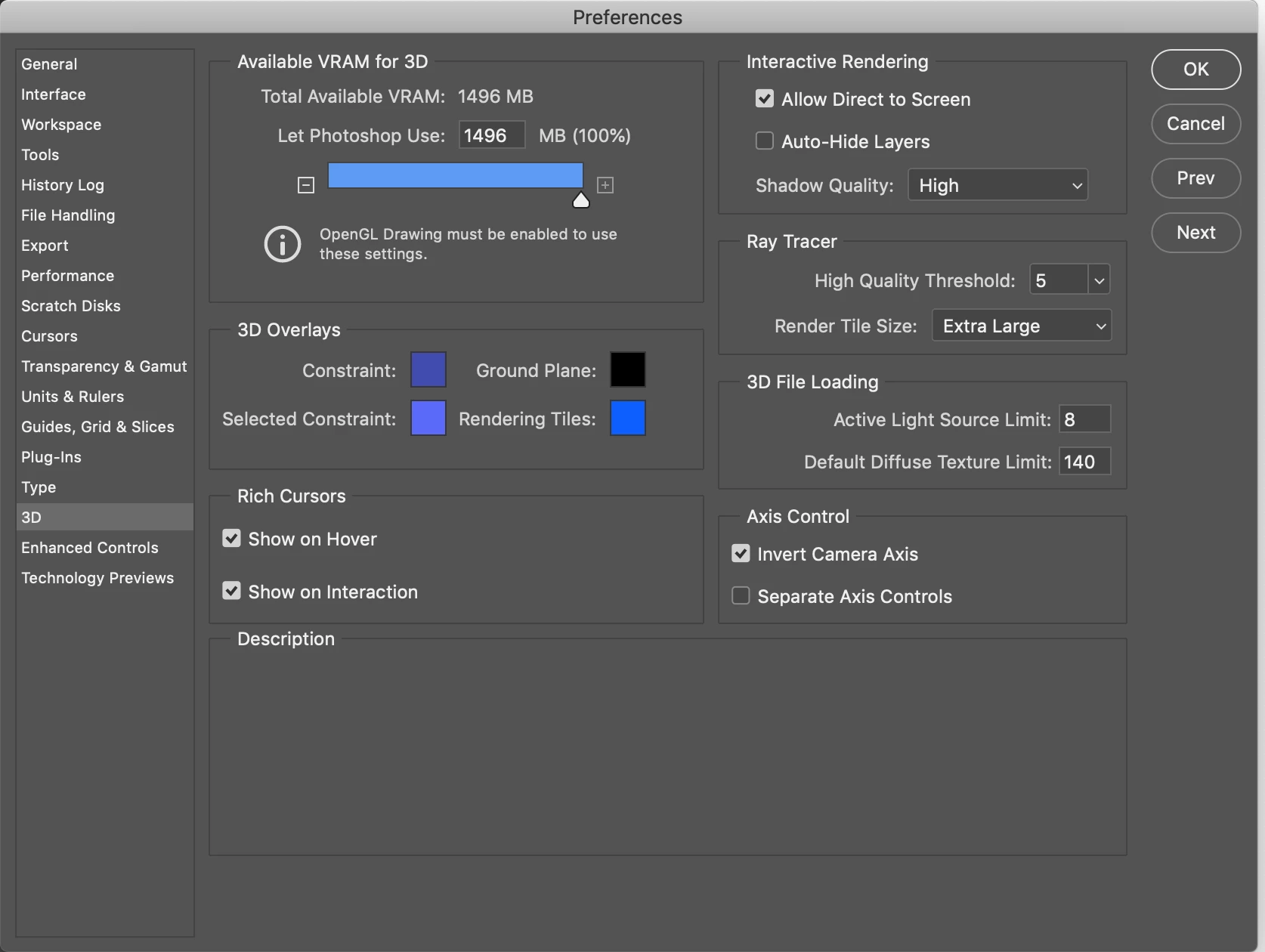Open General preferences section
1265x952 pixels.
[x=104, y=64]
